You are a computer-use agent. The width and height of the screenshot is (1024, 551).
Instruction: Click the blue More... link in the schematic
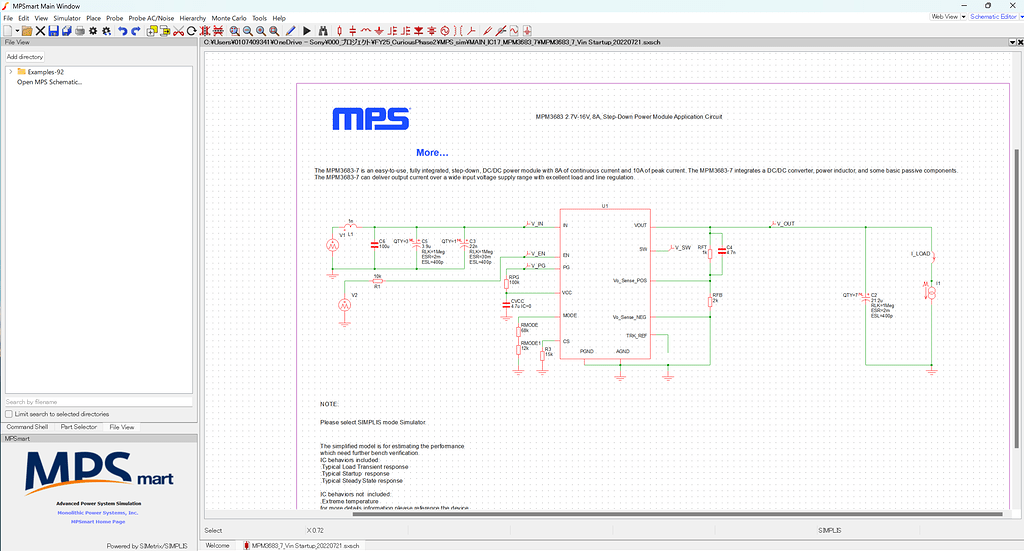(x=432, y=153)
